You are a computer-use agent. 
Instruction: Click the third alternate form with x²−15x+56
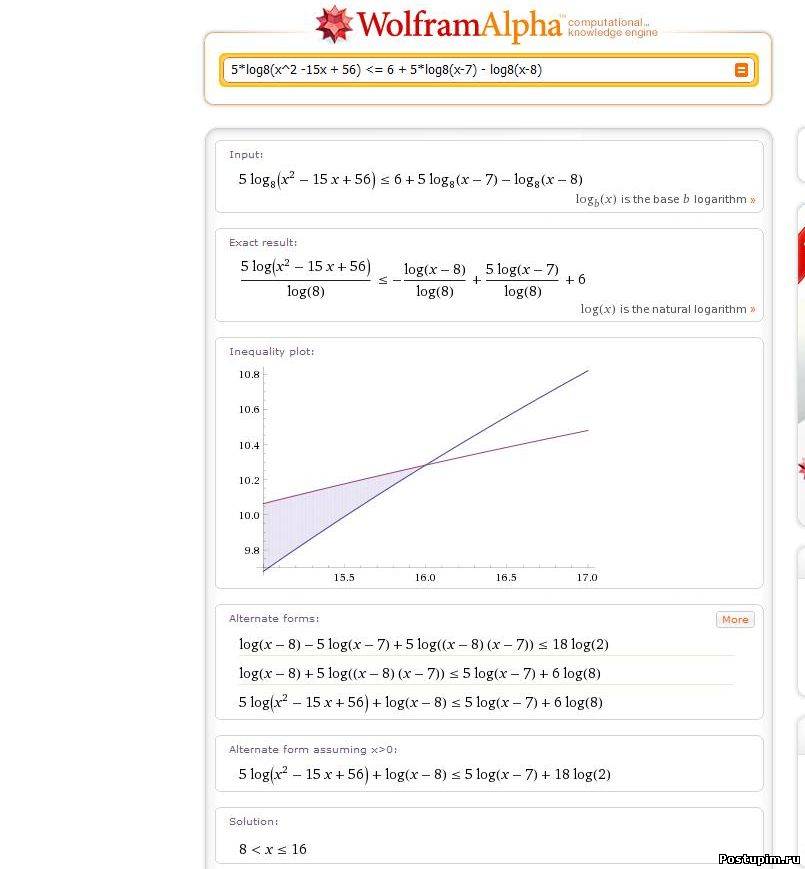[x=420, y=702]
